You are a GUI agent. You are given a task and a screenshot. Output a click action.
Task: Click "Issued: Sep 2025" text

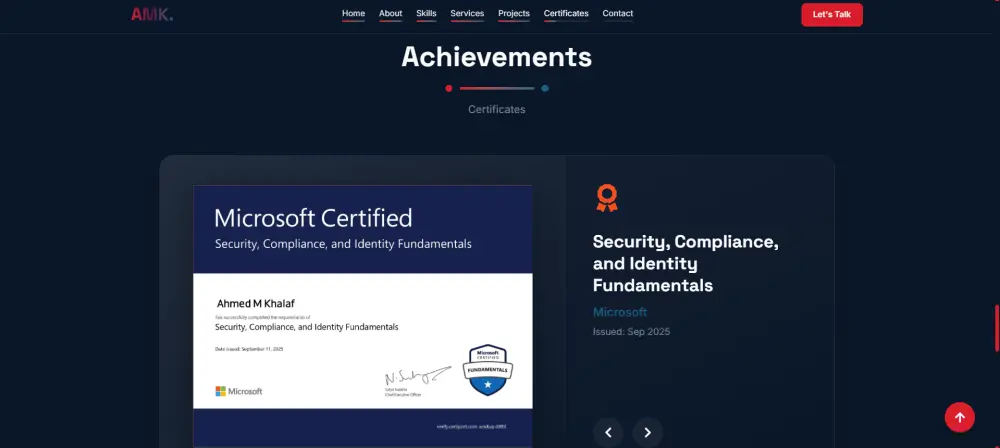[631, 332]
